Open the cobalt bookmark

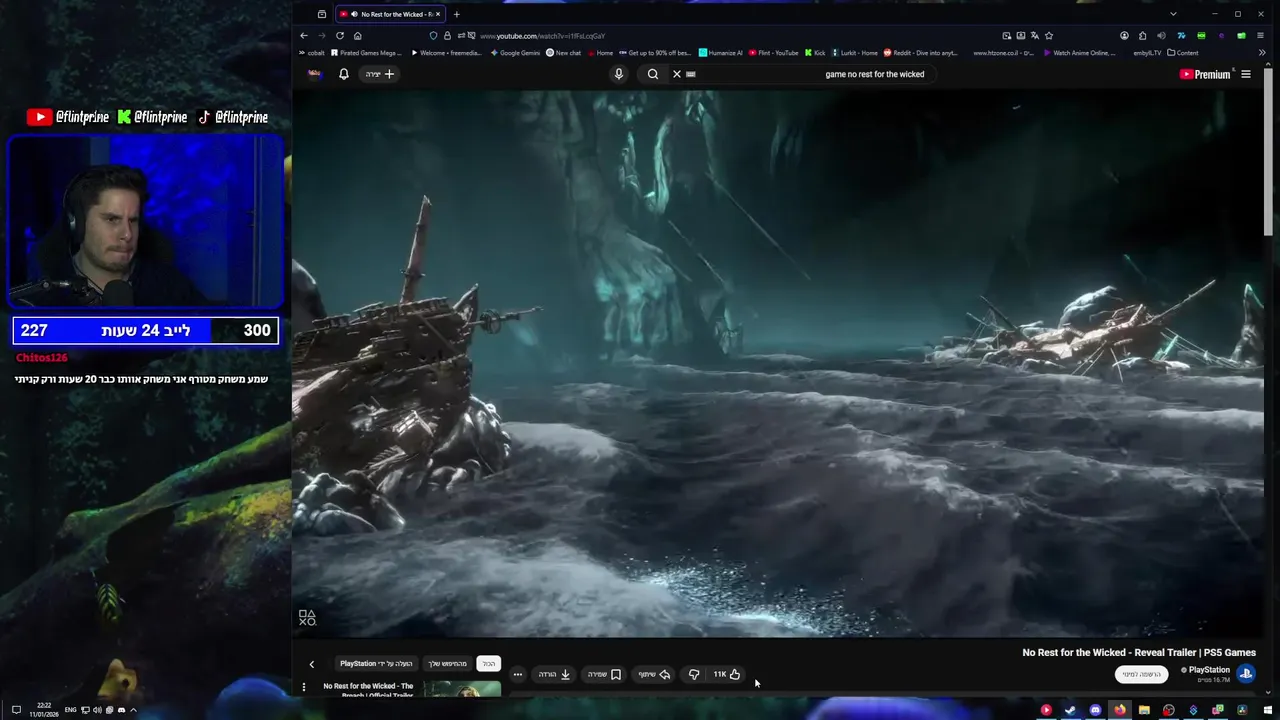point(311,53)
